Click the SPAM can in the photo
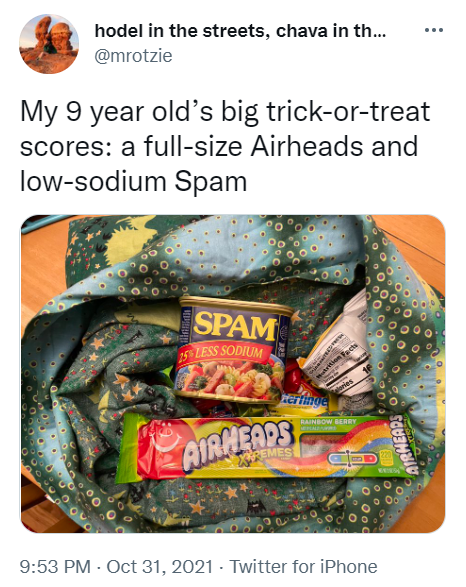Viewport: 466px width, 587px height. tap(232, 350)
